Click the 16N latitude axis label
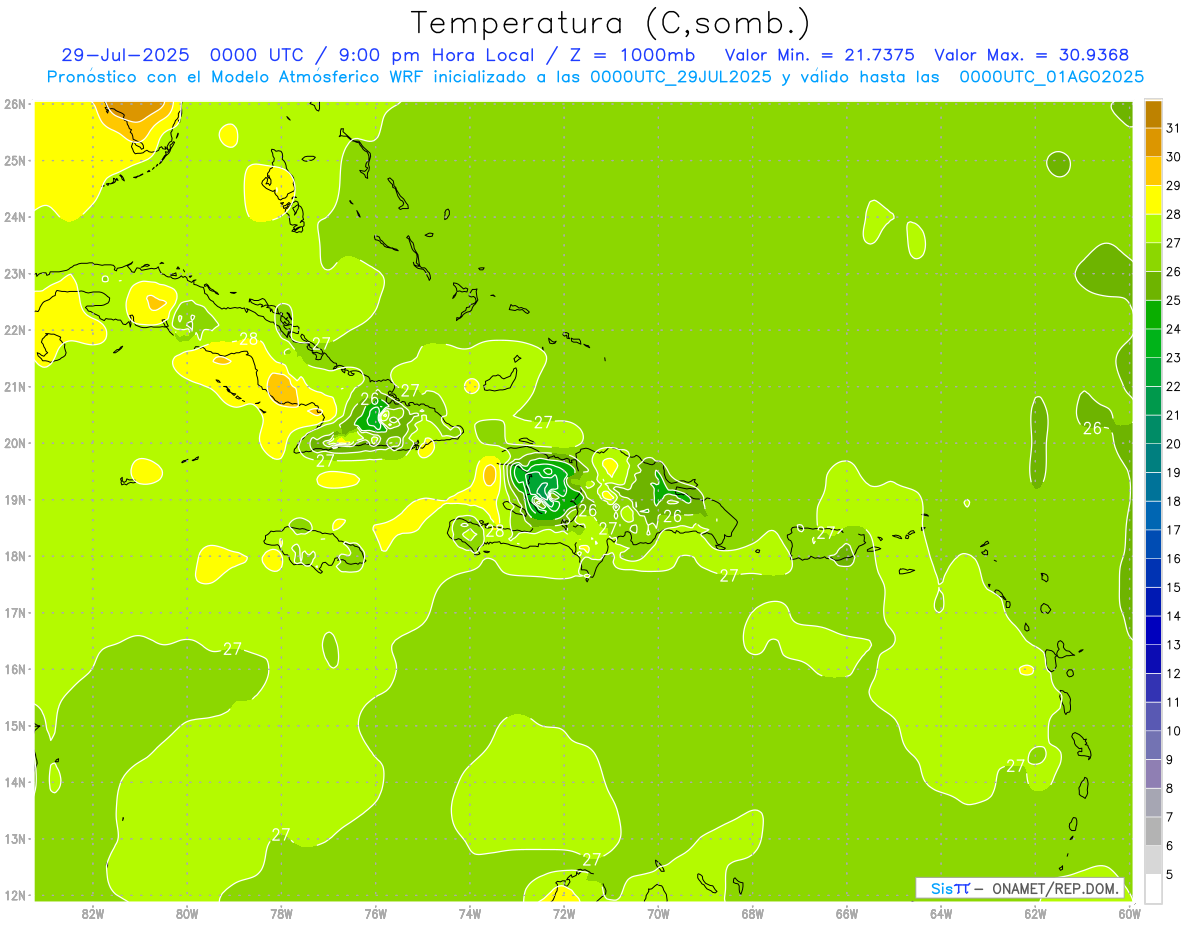Screen dimensions: 1200x927 click(14, 669)
